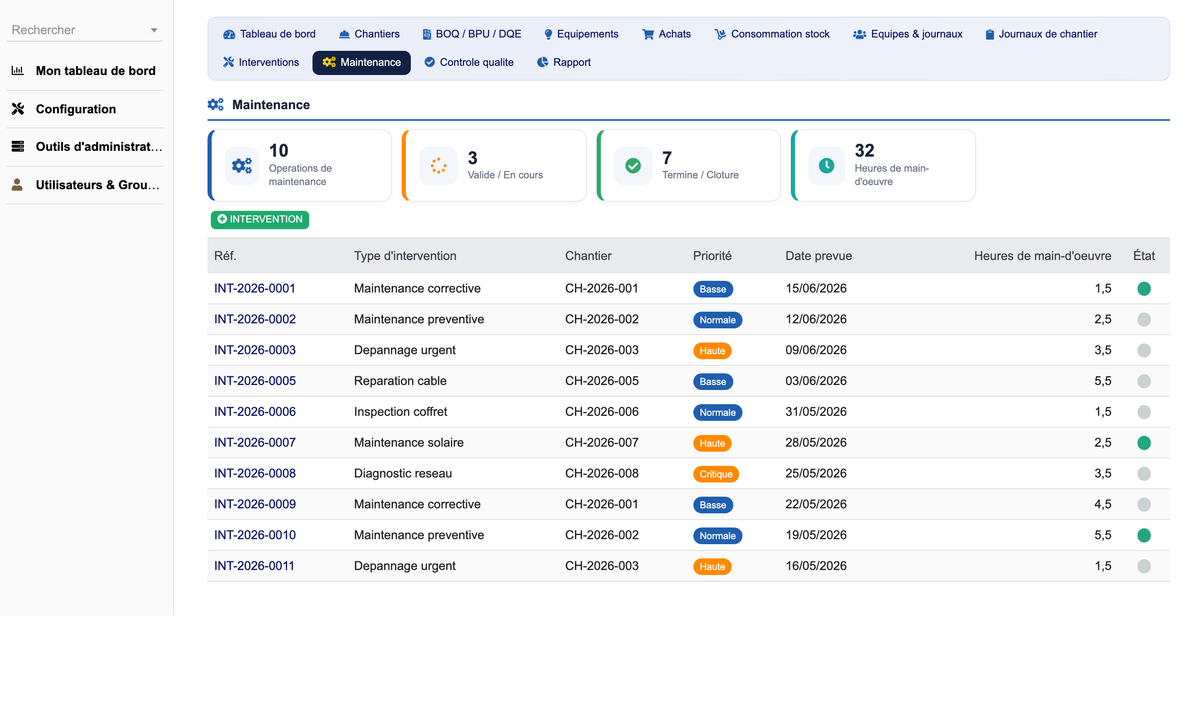
Task: Click the 4,5 hours value cell
Action: click(1102, 504)
